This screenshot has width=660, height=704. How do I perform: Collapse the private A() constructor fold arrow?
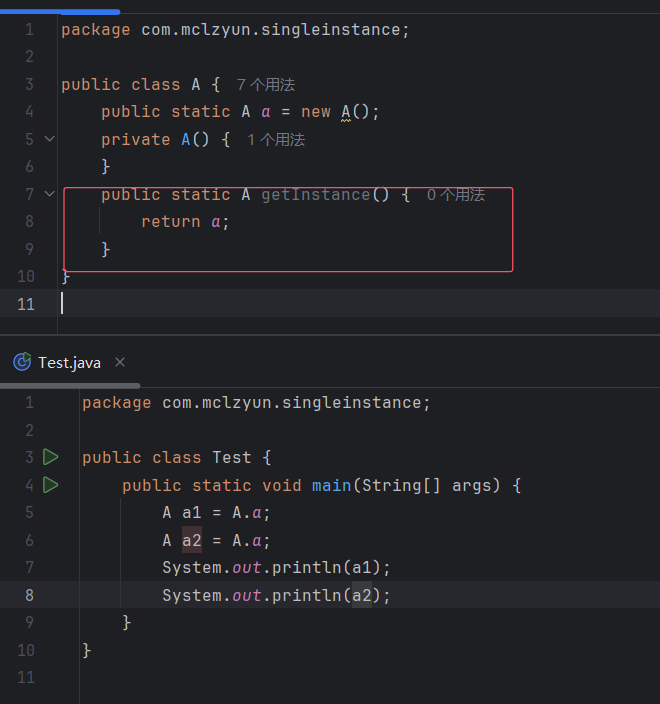[49, 139]
